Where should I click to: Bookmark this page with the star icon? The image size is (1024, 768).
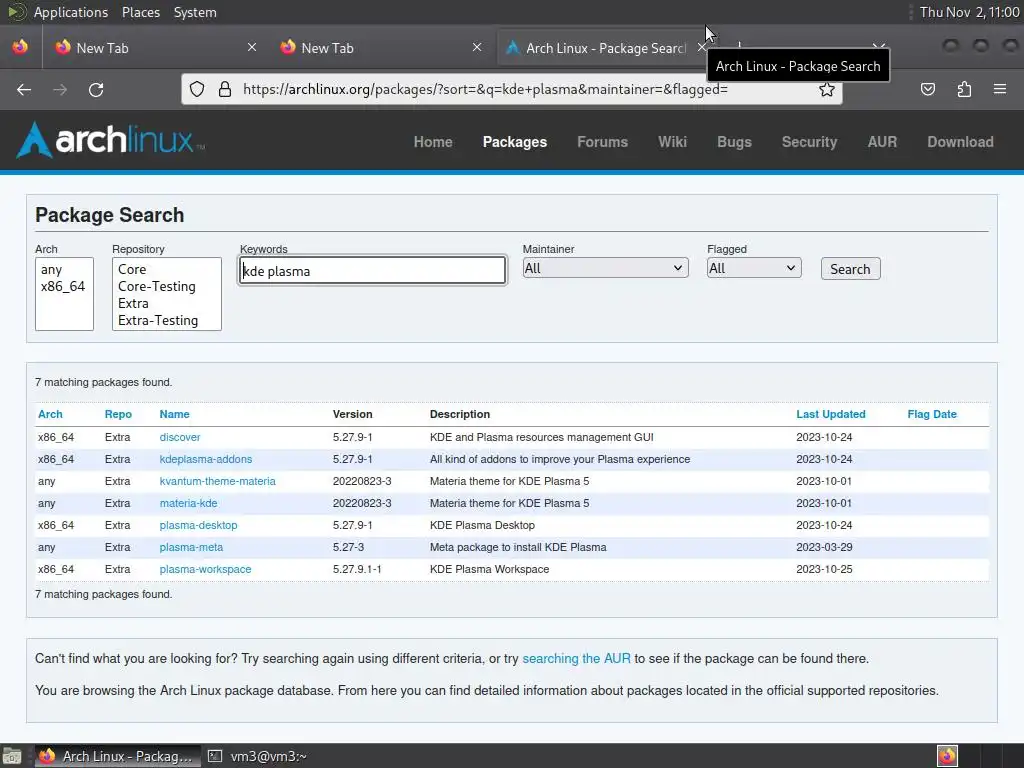pyautogui.click(x=827, y=89)
